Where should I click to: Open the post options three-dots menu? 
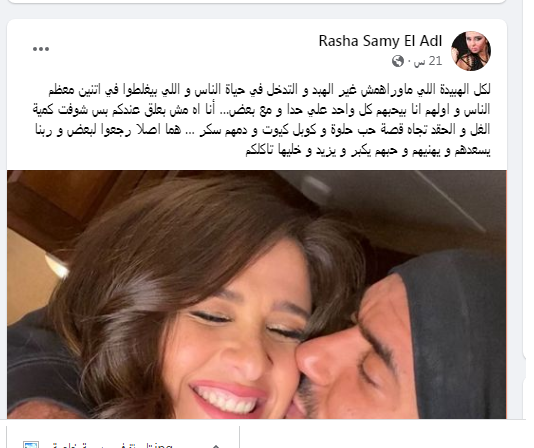(41, 49)
